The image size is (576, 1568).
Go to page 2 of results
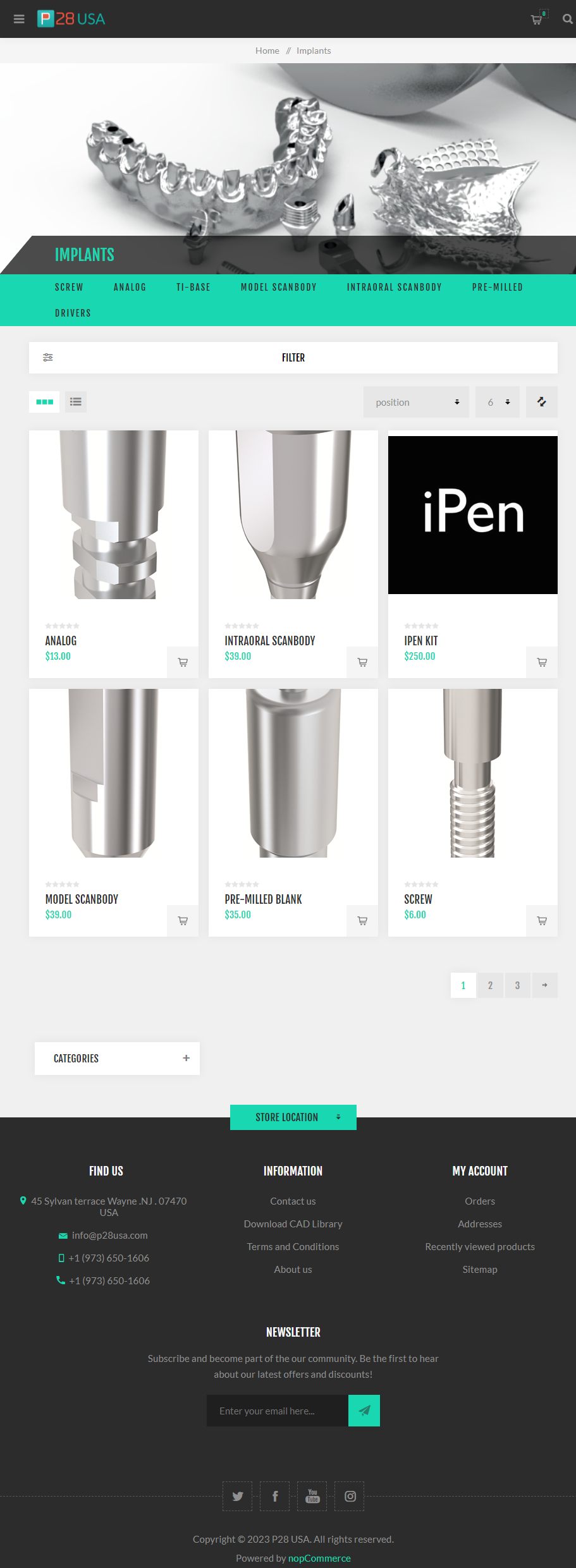(490, 985)
